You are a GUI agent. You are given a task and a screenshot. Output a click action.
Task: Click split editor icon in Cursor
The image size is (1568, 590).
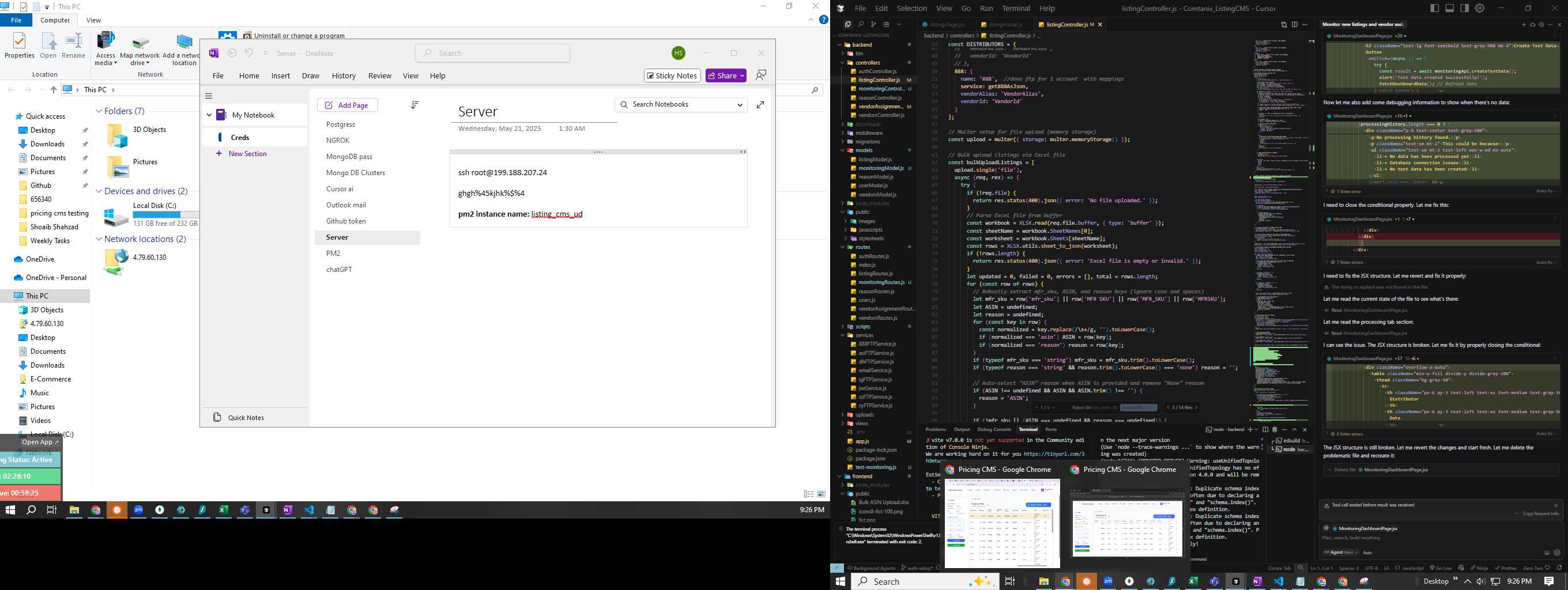pyautogui.click(x=1295, y=24)
